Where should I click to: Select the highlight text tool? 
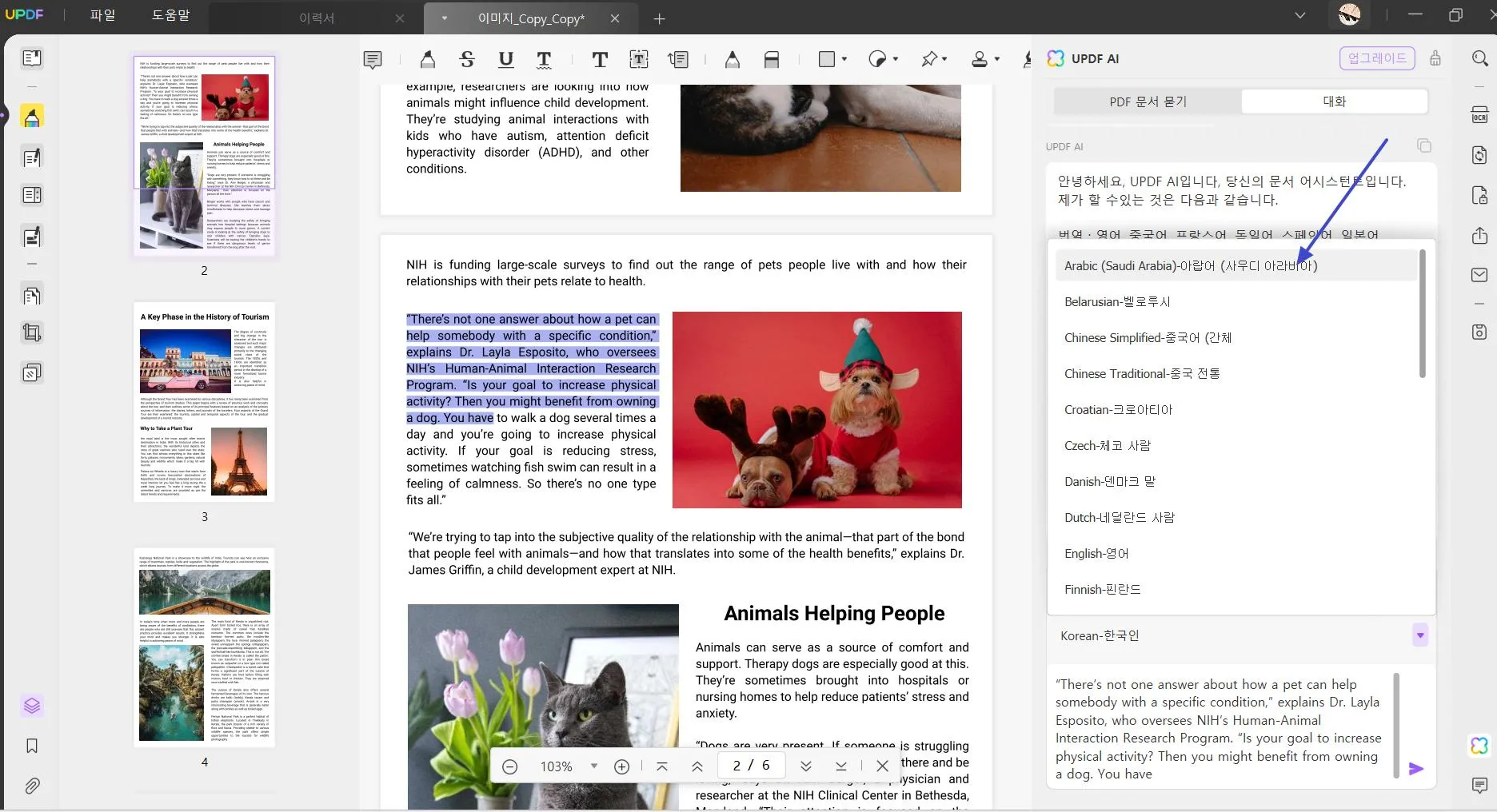click(428, 59)
